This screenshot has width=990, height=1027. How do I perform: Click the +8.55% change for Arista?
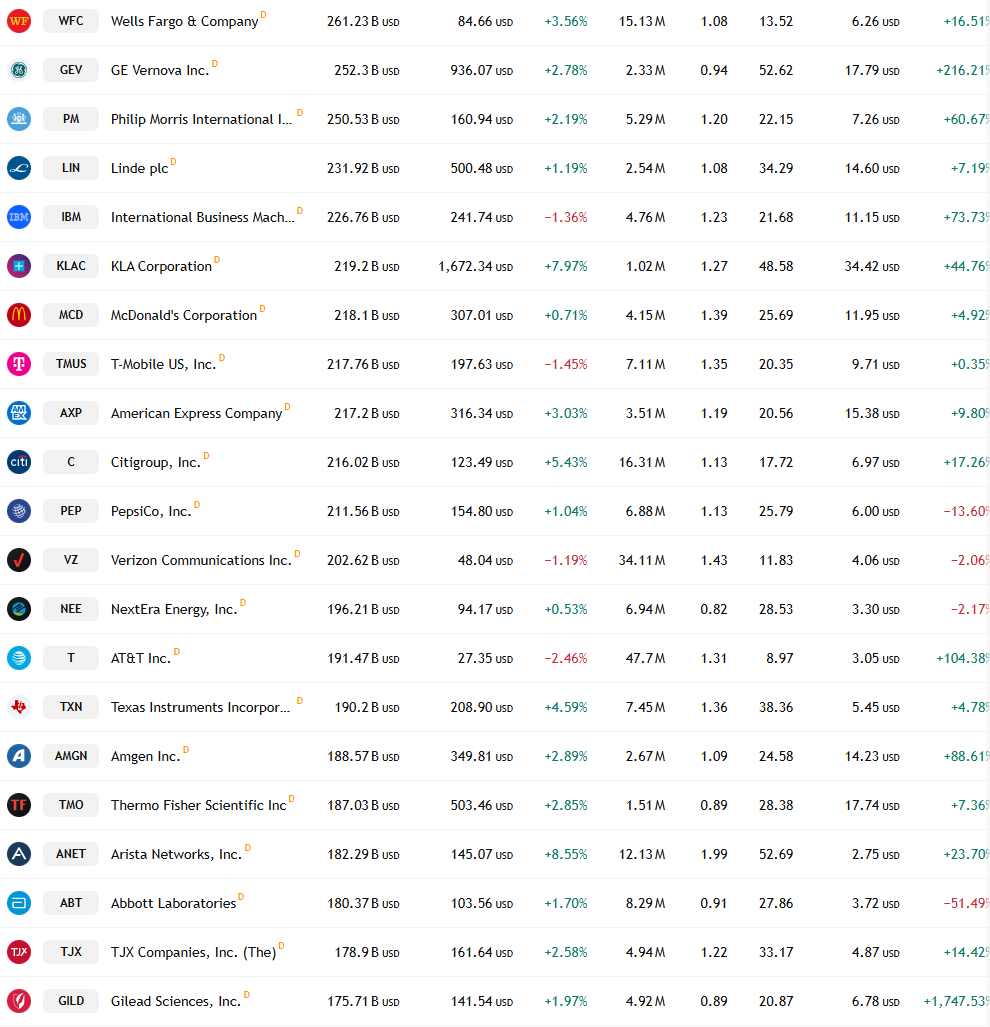[566, 854]
